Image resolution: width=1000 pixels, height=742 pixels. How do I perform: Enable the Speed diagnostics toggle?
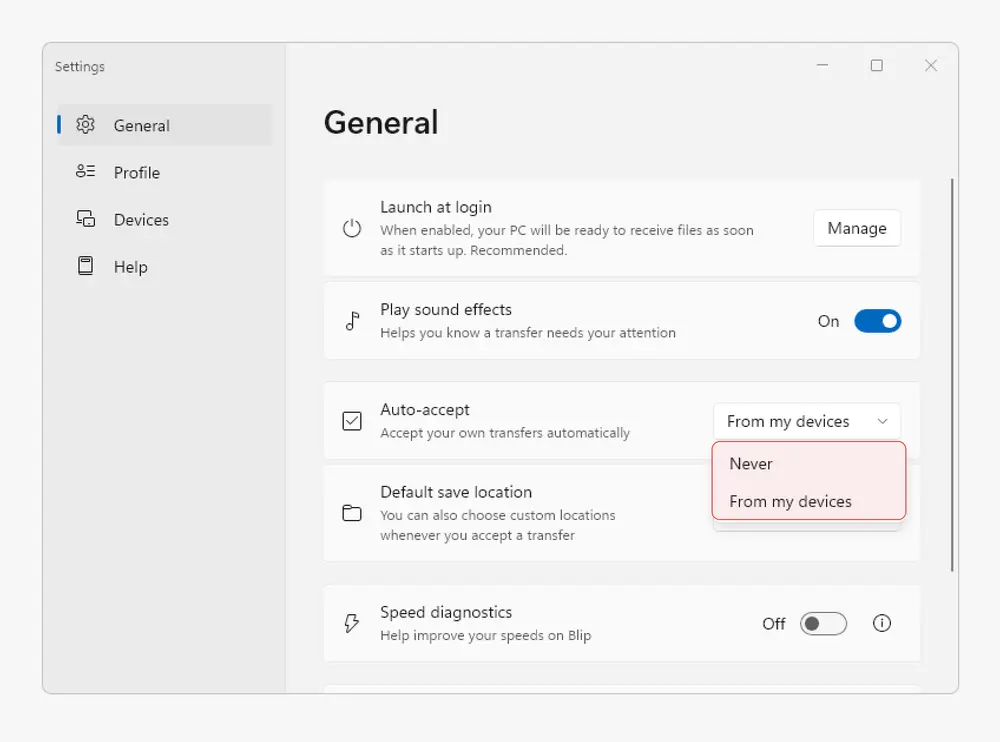tap(824, 624)
